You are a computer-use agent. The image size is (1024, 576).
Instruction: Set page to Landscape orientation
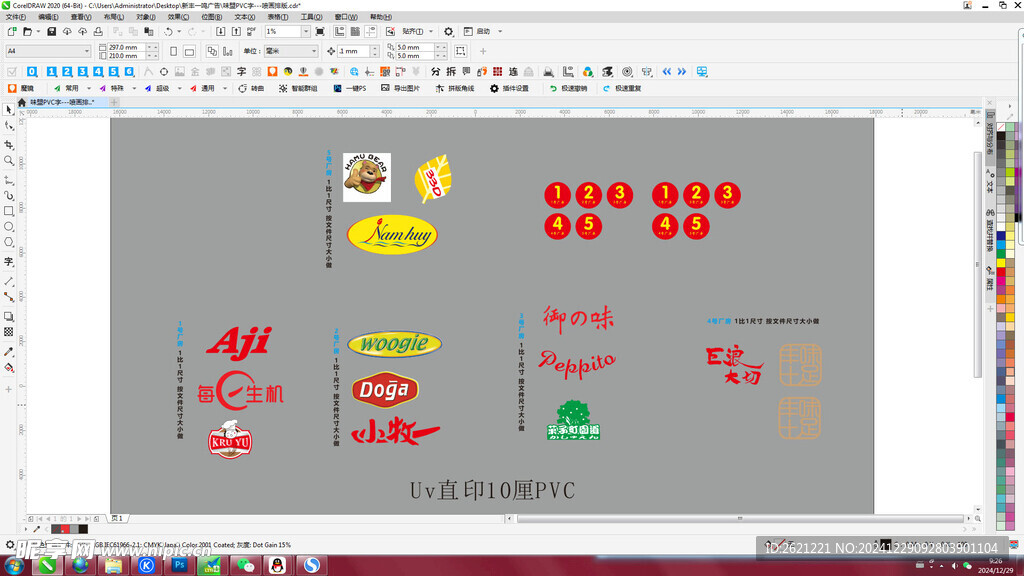click(x=189, y=51)
